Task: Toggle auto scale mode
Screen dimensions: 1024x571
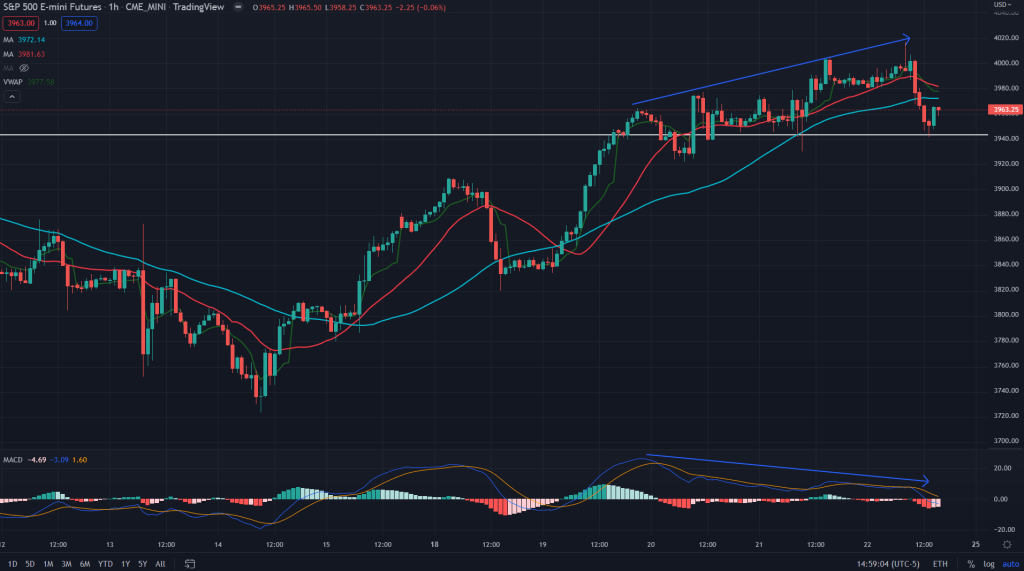Action: click(1008, 564)
